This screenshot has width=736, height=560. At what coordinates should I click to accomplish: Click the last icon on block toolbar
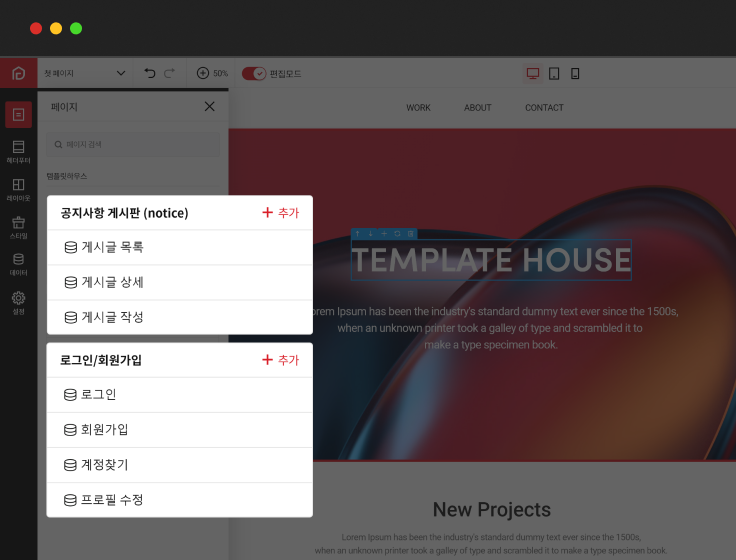click(x=411, y=234)
